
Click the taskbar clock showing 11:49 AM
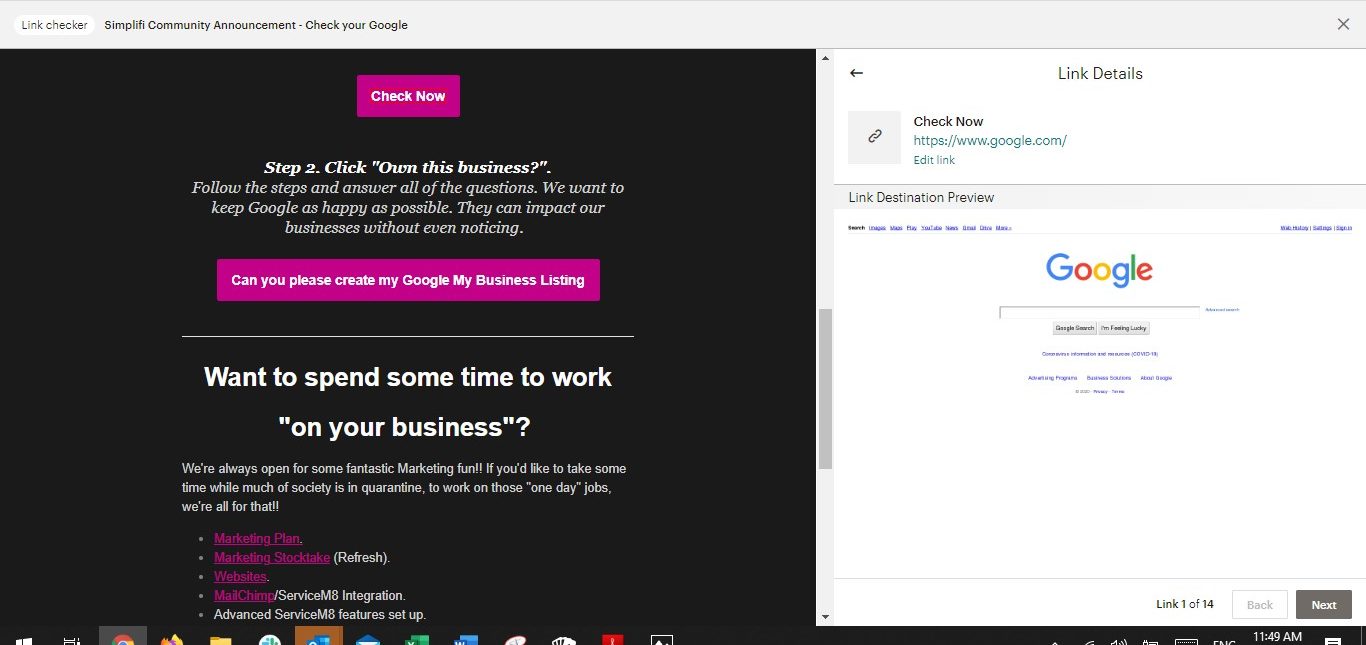[x=1277, y=636]
